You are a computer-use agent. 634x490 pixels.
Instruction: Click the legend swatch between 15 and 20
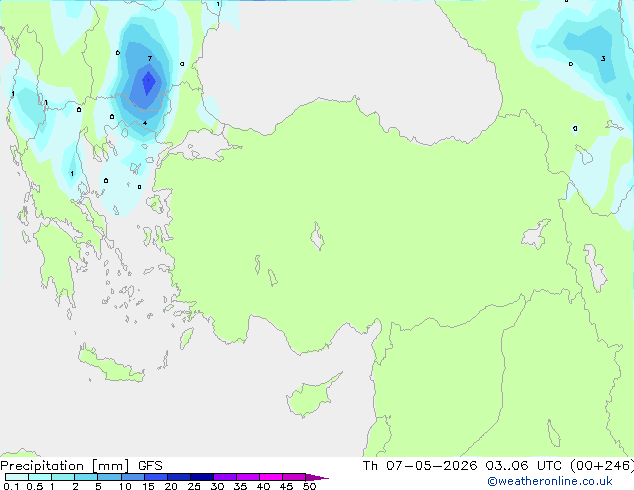(156, 477)
